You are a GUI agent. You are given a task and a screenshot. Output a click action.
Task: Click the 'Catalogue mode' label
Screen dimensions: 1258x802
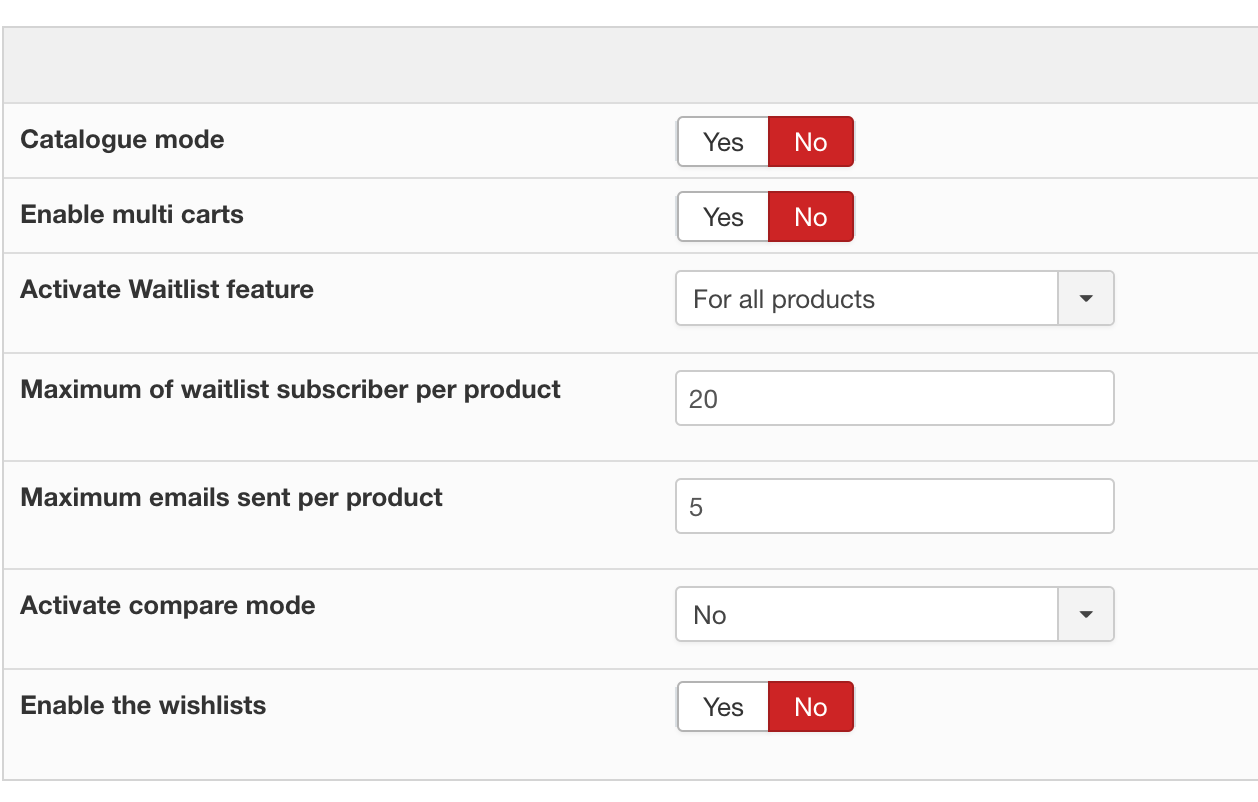pos(122,139)
